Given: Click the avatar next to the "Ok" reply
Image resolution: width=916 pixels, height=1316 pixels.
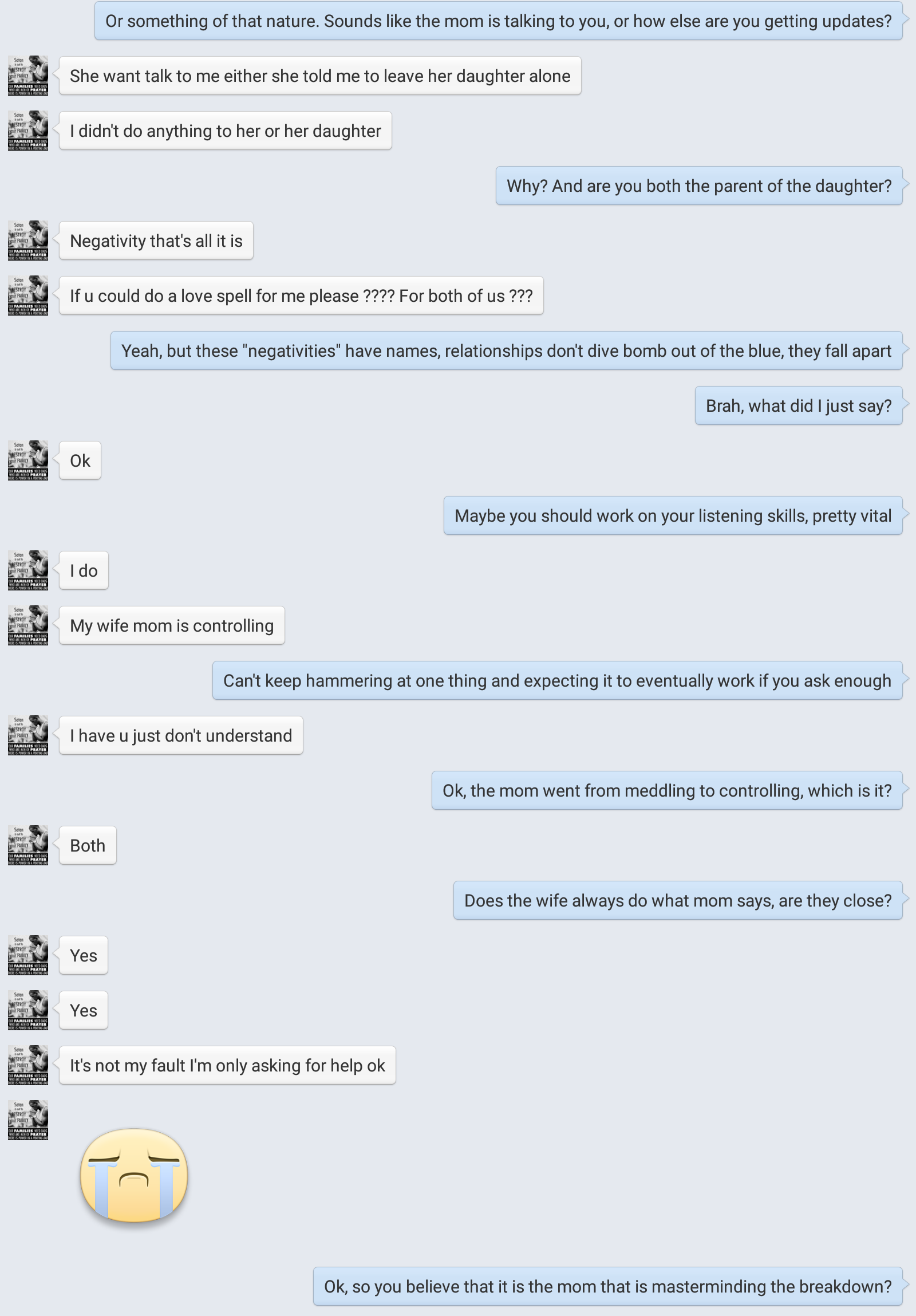Looking at the screenshot, I should coord(27,460).
